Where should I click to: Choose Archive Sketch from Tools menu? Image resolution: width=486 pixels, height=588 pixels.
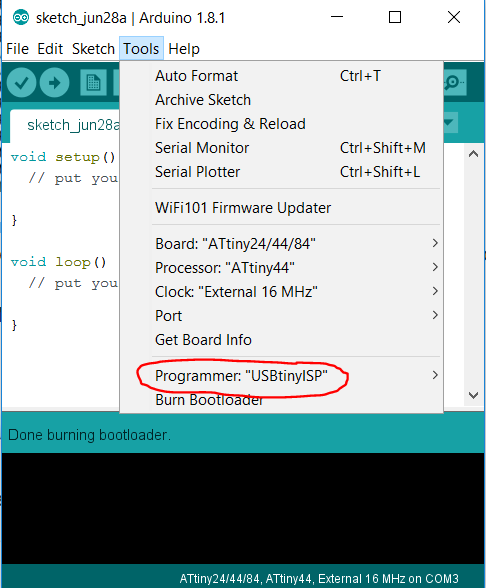coord(281,100)
